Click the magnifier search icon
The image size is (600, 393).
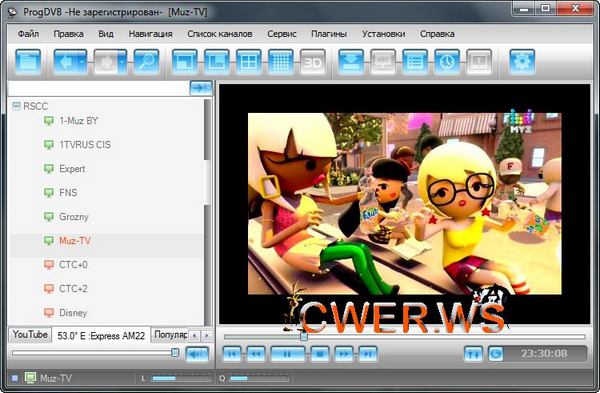tap(146, 62)
